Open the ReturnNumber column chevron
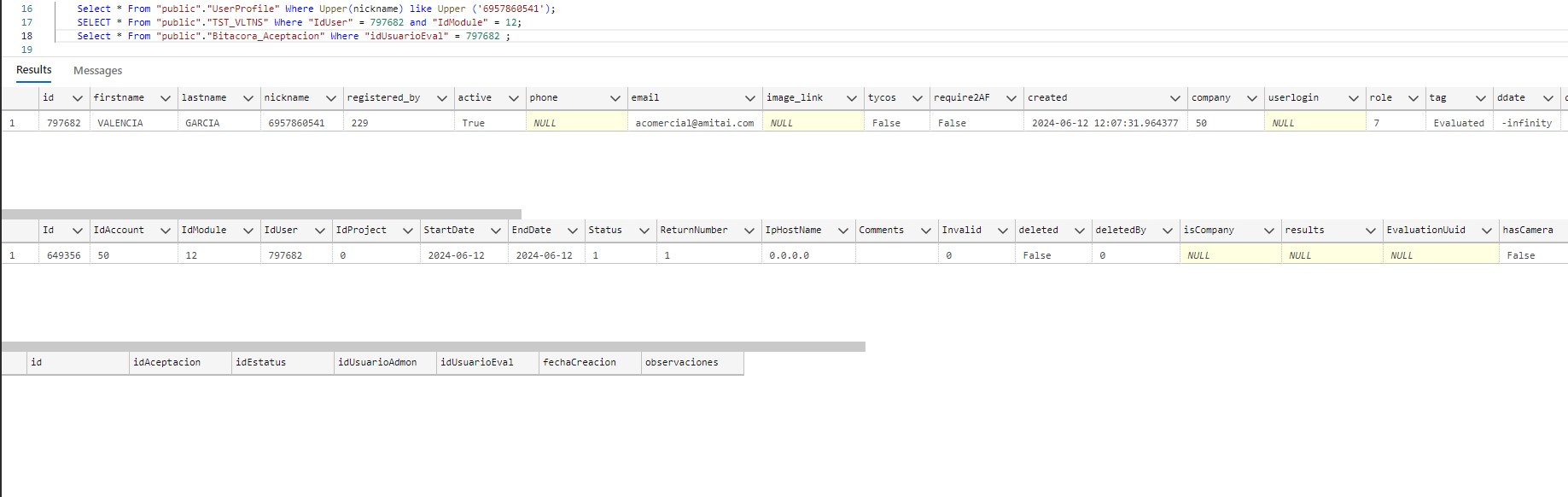 749,231
